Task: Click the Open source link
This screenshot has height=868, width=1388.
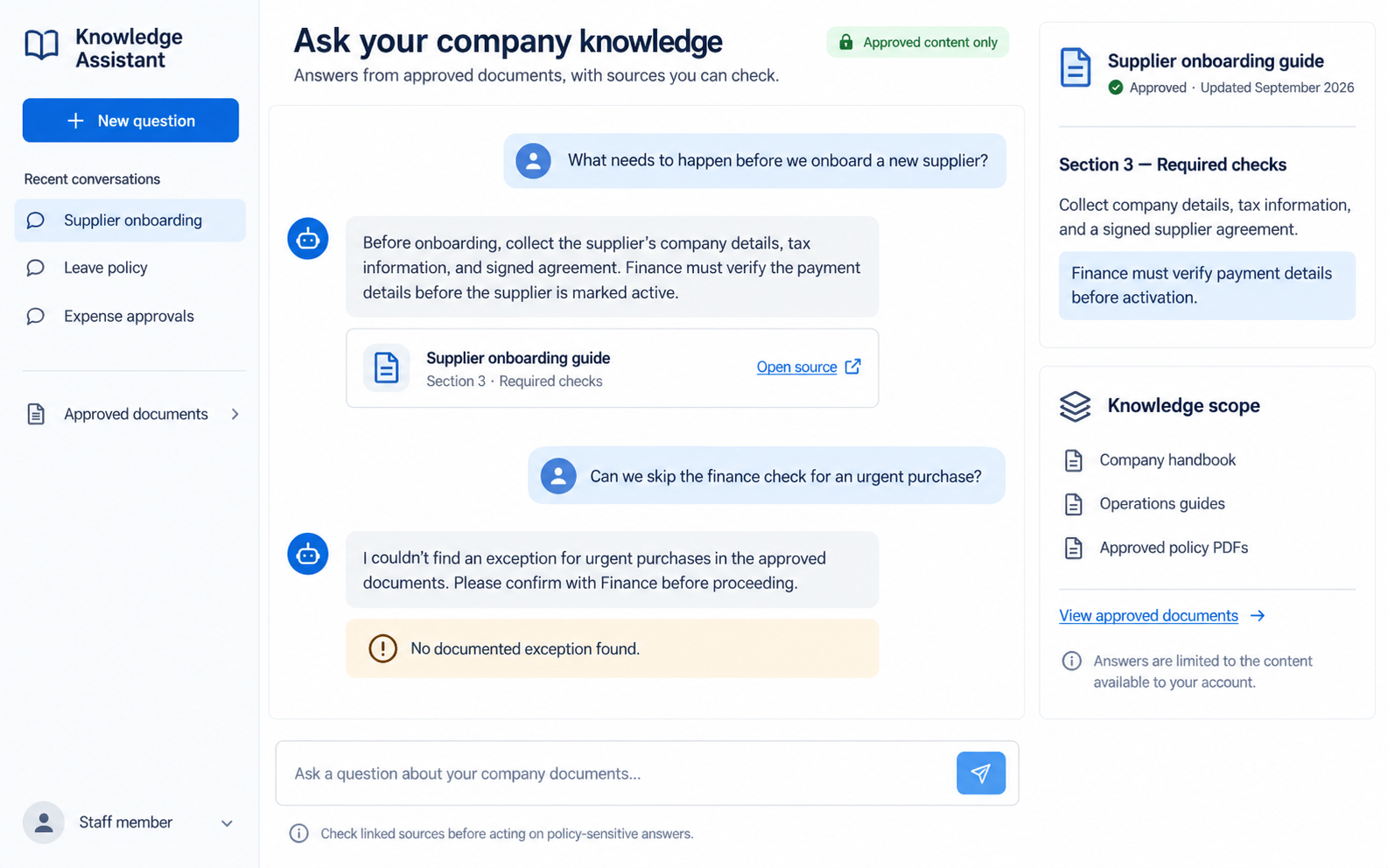Action: [796, 367]
